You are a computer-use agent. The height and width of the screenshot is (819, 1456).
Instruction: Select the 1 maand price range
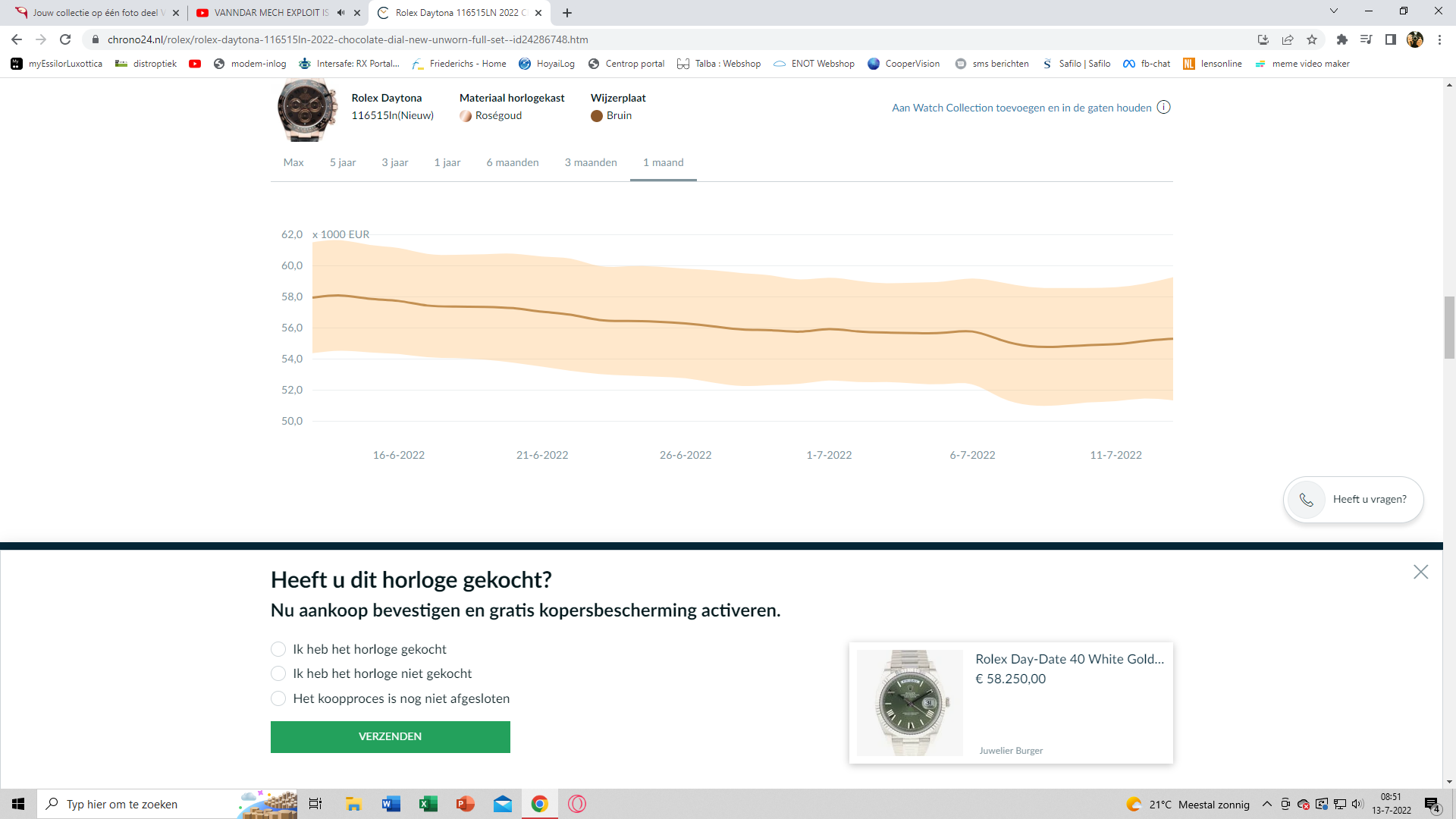[664, 162]
